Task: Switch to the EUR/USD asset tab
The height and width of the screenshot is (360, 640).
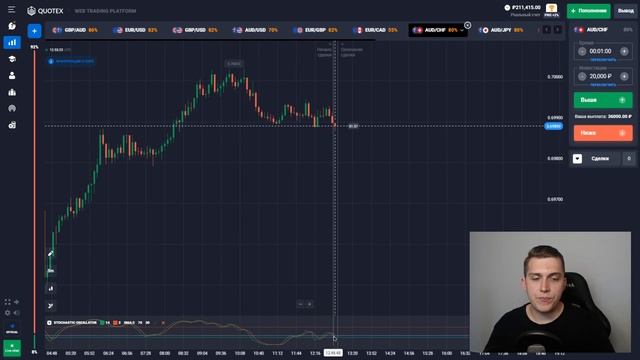Action: click(x=136, y=30)
